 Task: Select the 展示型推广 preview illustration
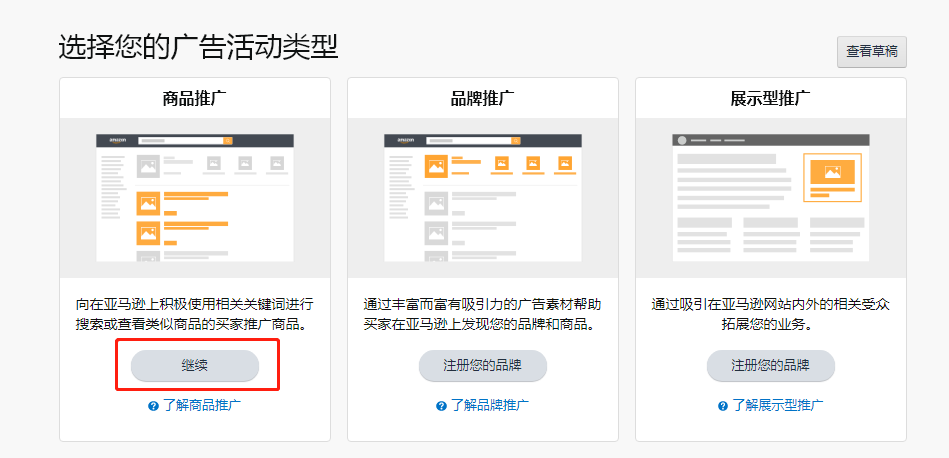click(770, 197)
